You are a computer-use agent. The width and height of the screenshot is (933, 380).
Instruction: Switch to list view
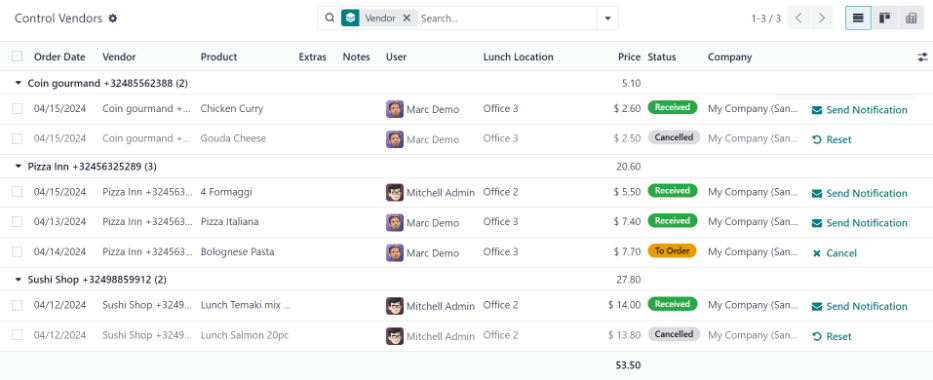click(858, 18)
